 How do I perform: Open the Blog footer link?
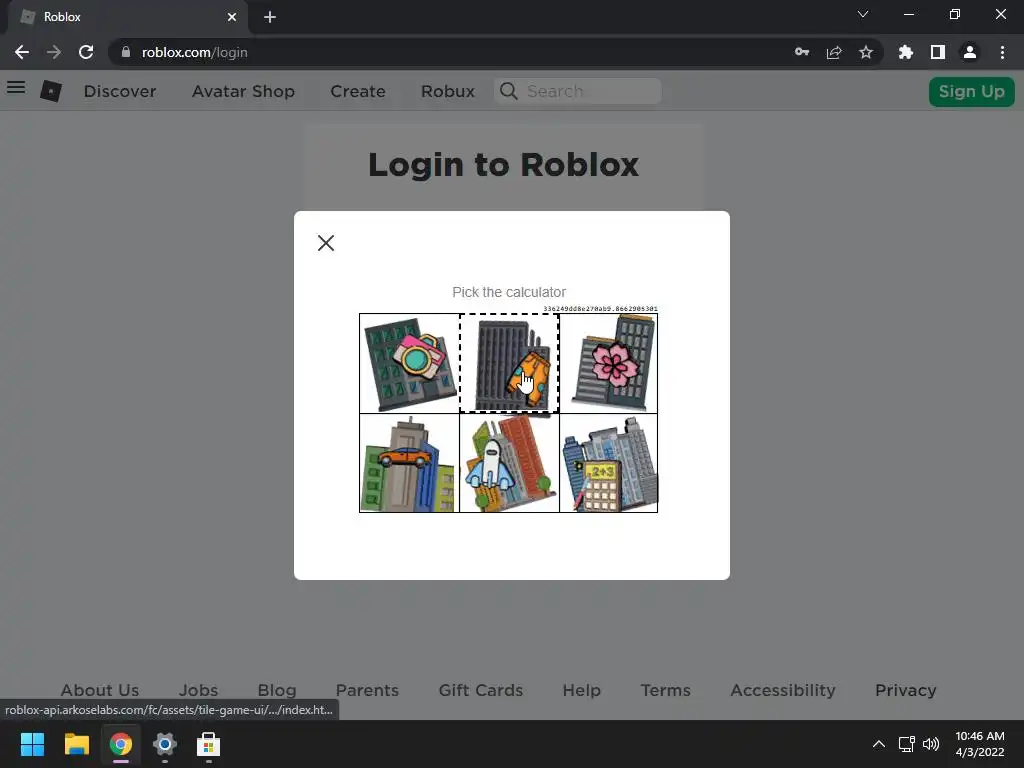click(277, 690)
